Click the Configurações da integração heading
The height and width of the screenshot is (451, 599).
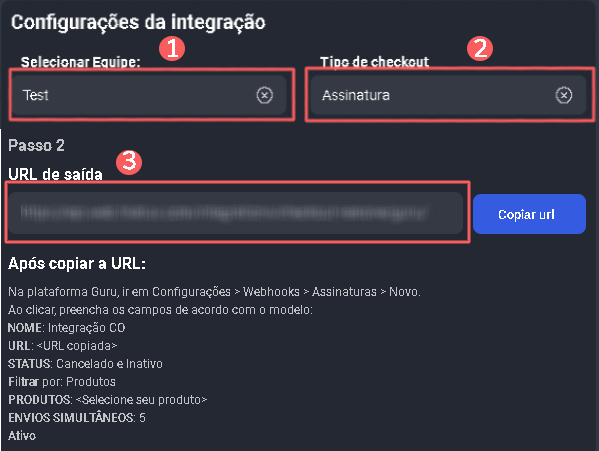click(138, 22)
